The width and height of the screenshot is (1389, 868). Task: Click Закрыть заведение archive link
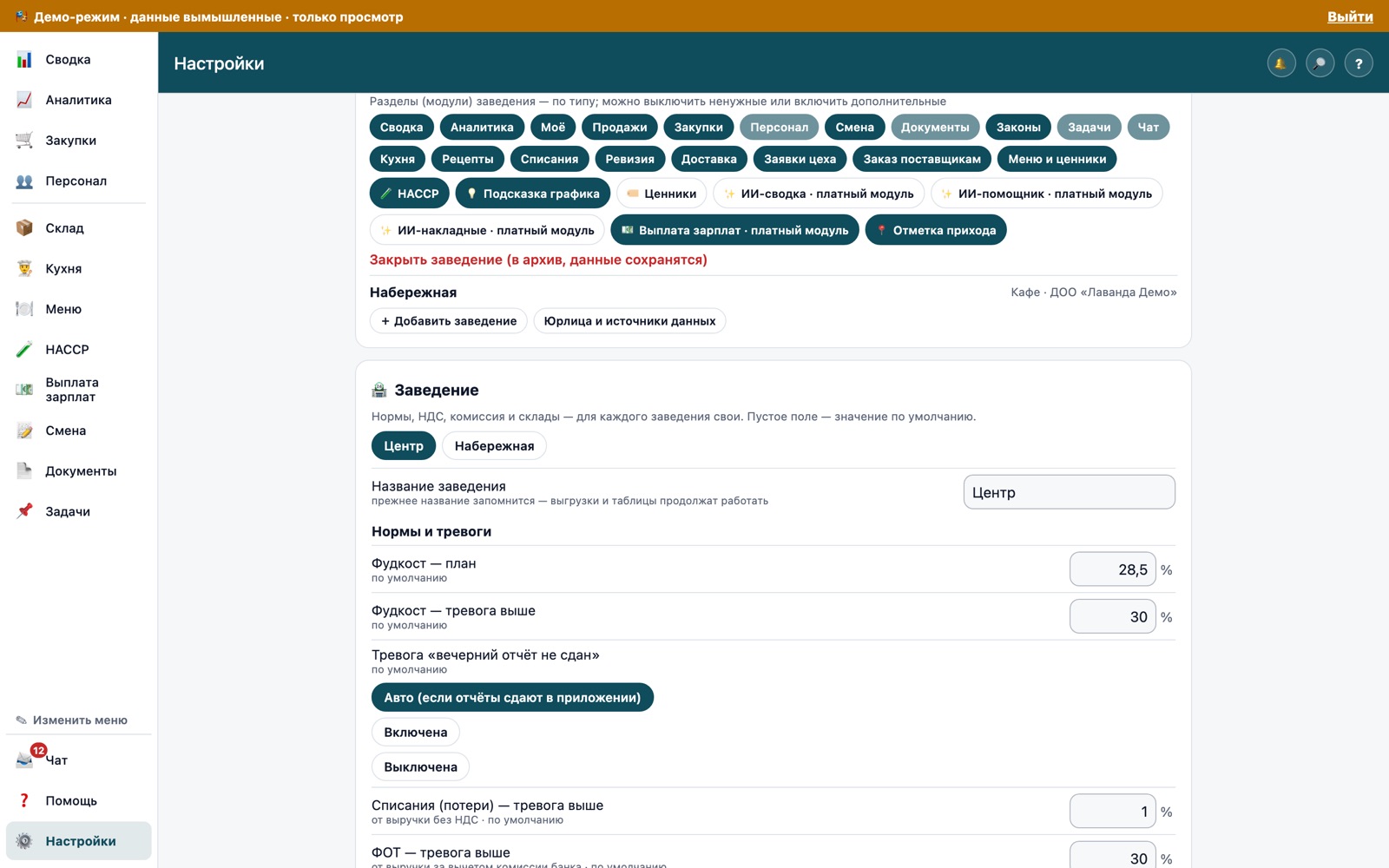pyautogui.click(x=538, y=260)
